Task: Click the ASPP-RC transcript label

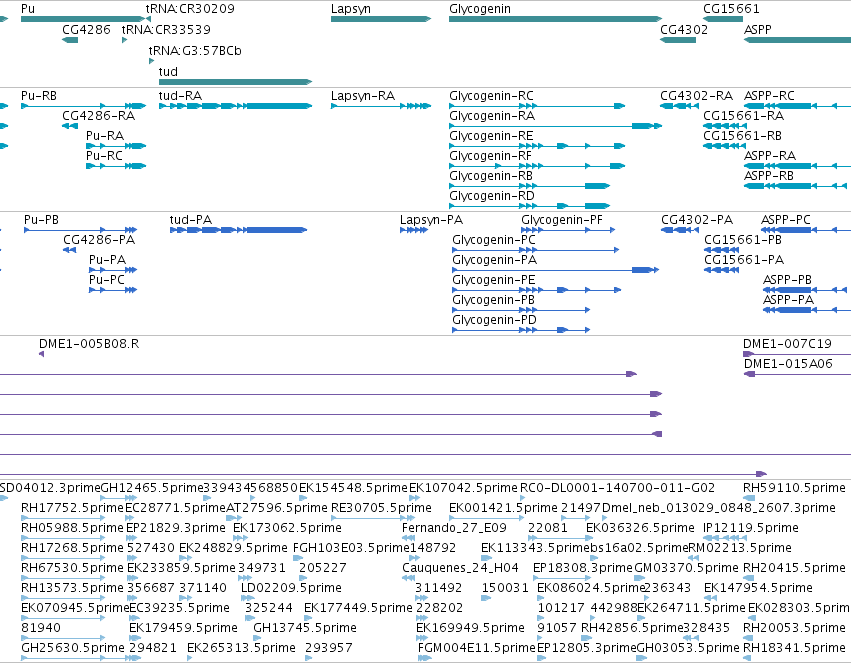Action: click(769, 95)
